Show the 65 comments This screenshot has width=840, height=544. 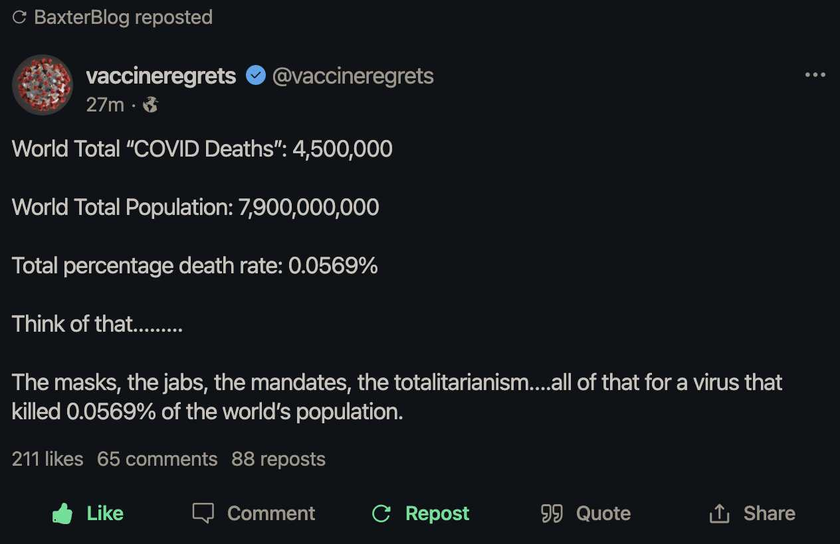(158, 459)
